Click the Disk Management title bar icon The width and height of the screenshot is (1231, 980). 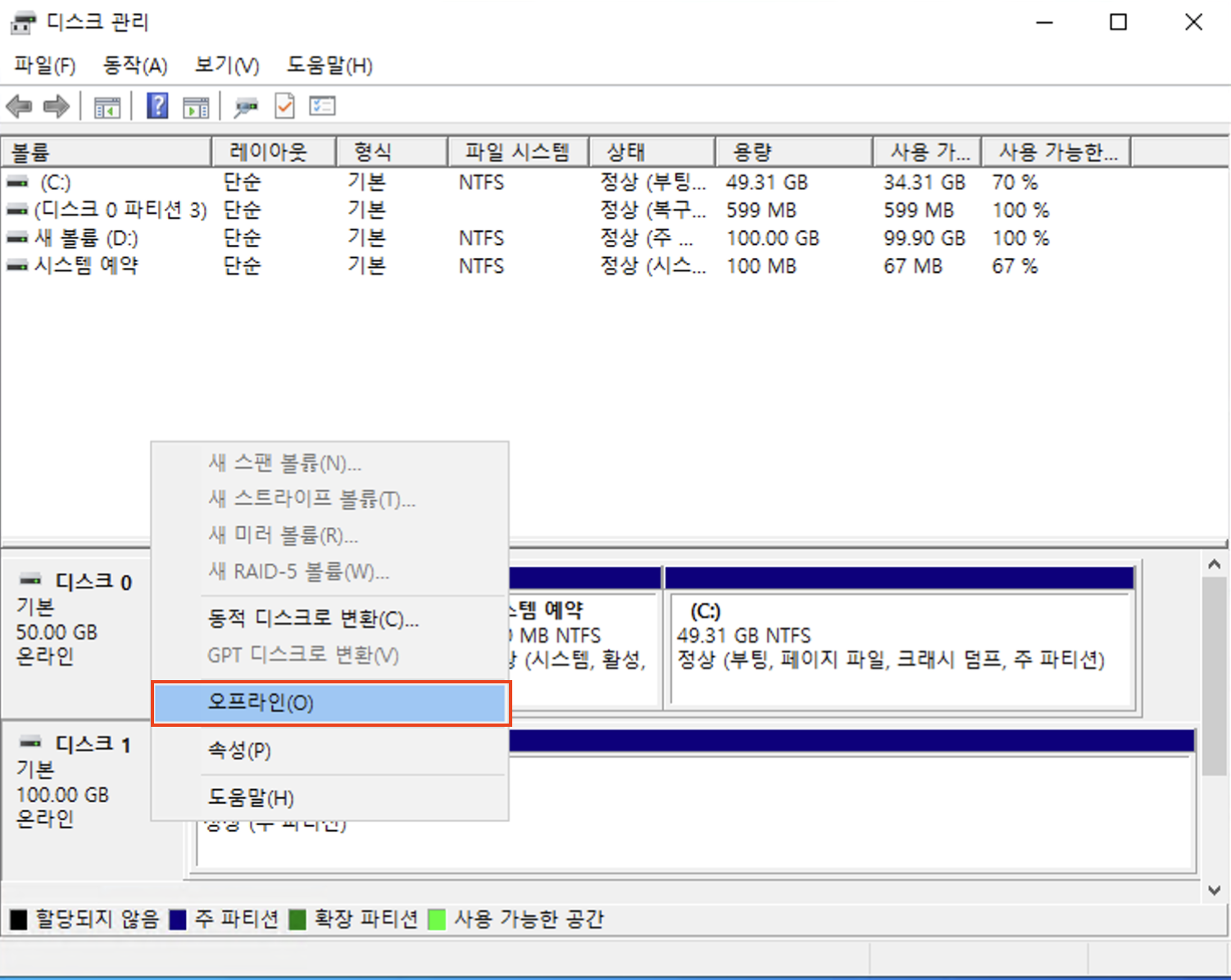23,23
